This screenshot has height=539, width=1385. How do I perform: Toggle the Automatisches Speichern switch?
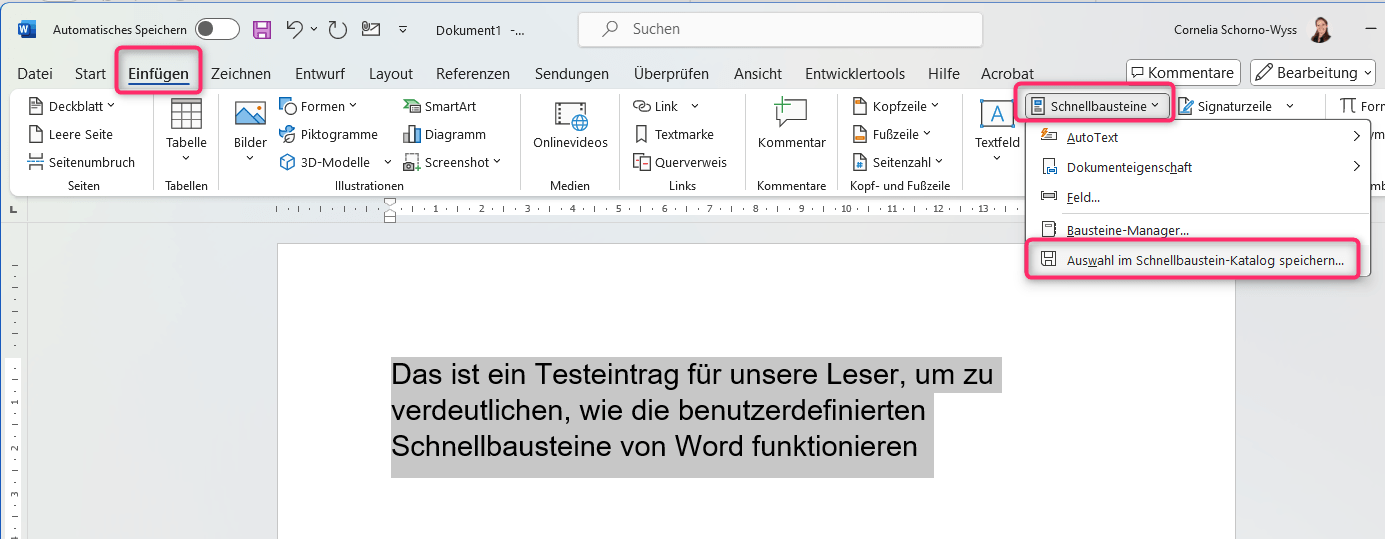[x=217, y=30]
